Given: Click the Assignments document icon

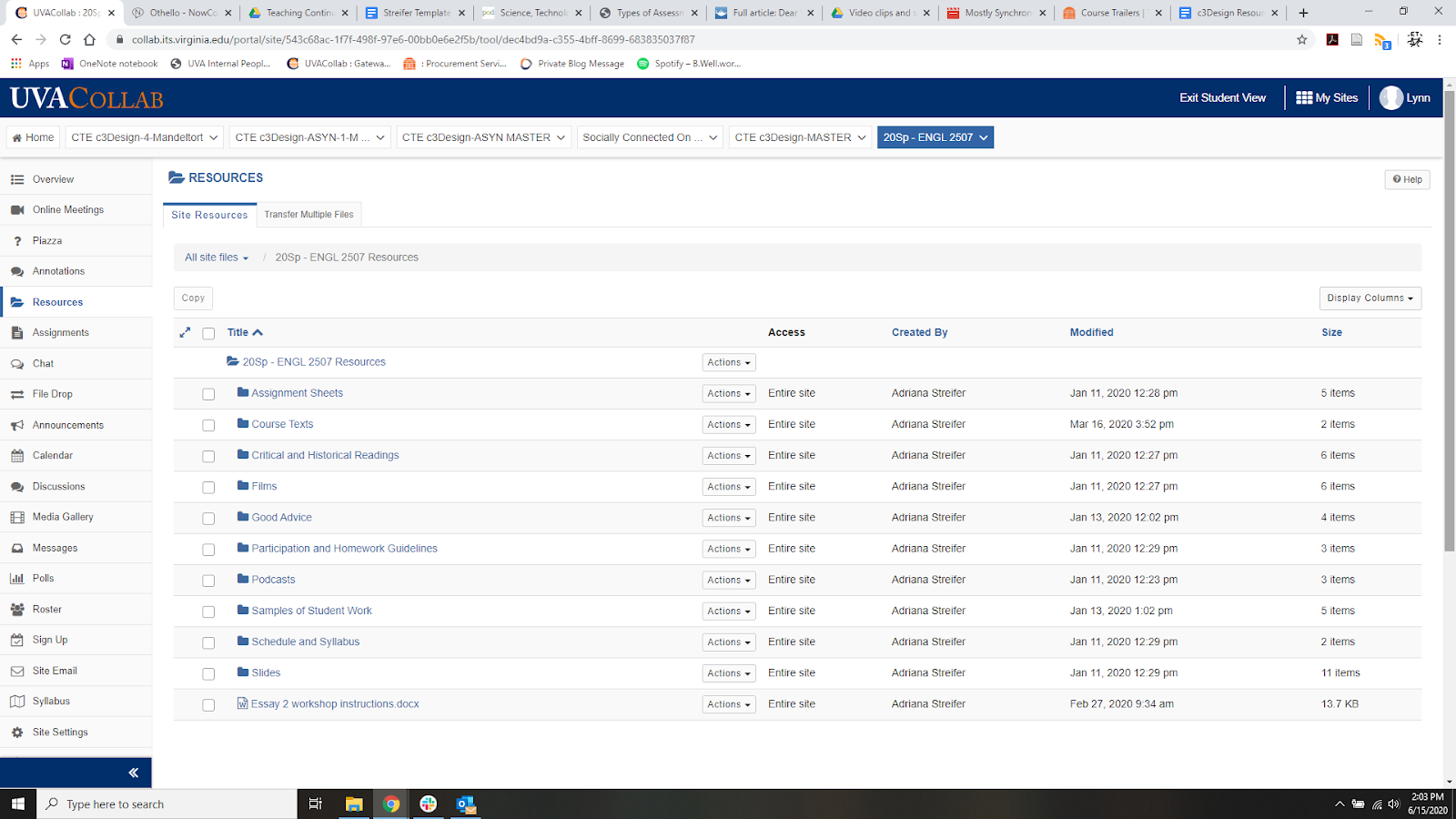Looking at the screenshot, I should point(17,333).
